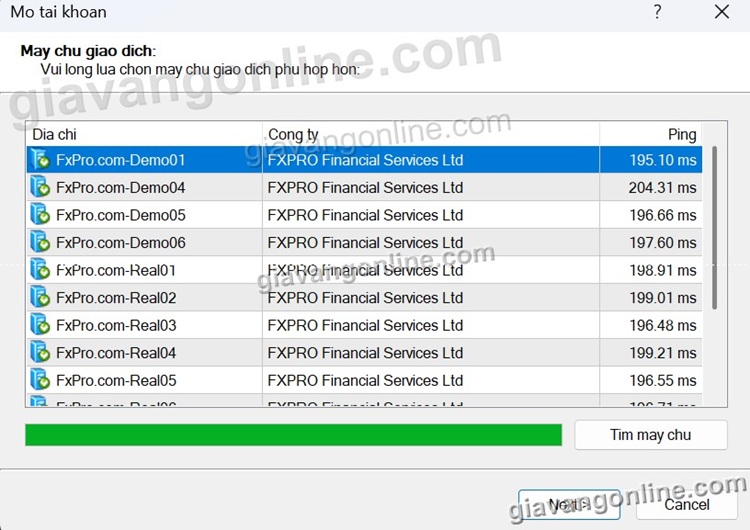This screenshot has width=750, height=530.
Task: Click the server icon beside FxPro.com-Real03
Action: point(40,326)
